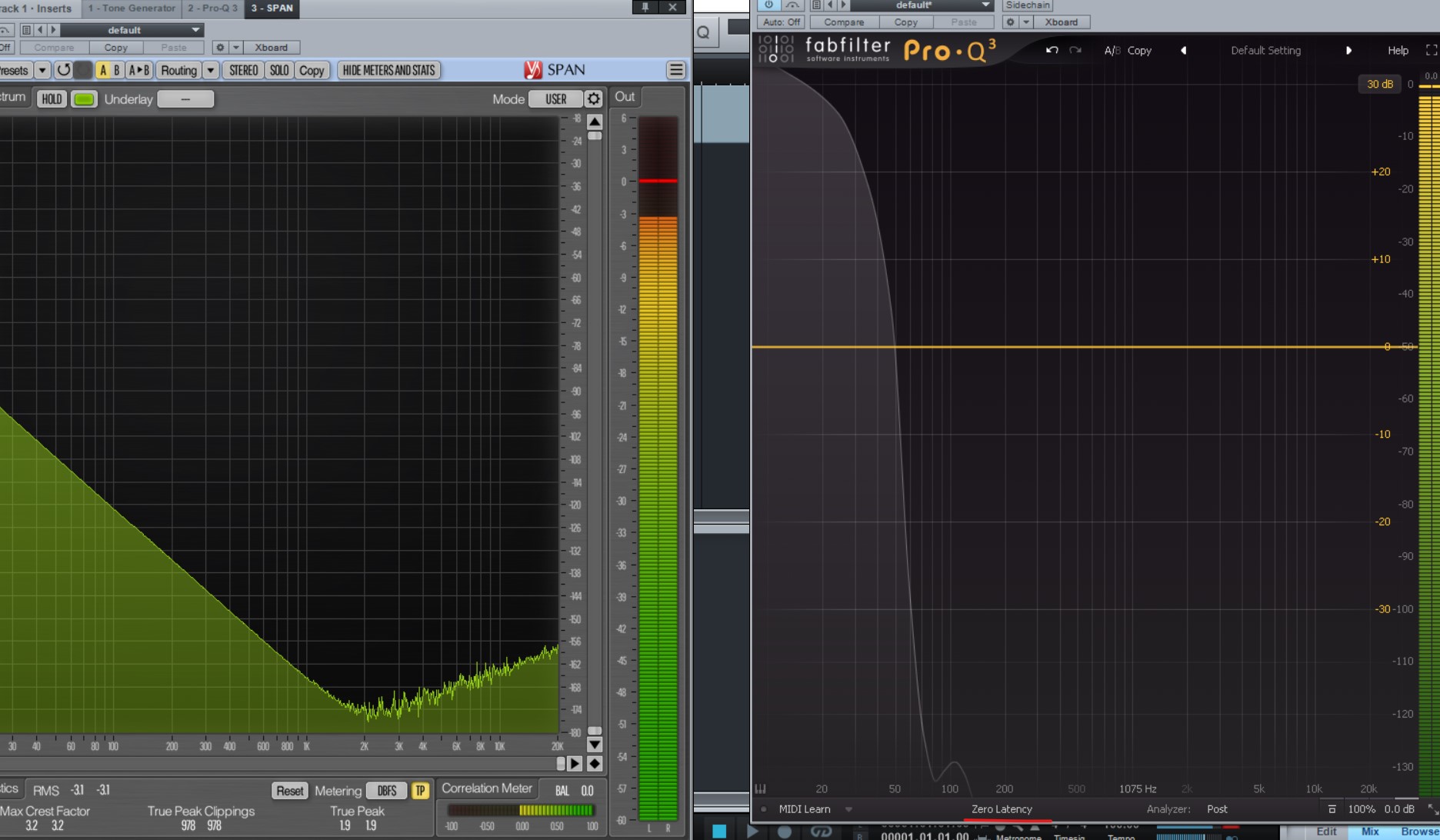The image size is (1440, 840).
Task: Toggle Pro-Q 3 plugin power button
Action: [768, 5]
